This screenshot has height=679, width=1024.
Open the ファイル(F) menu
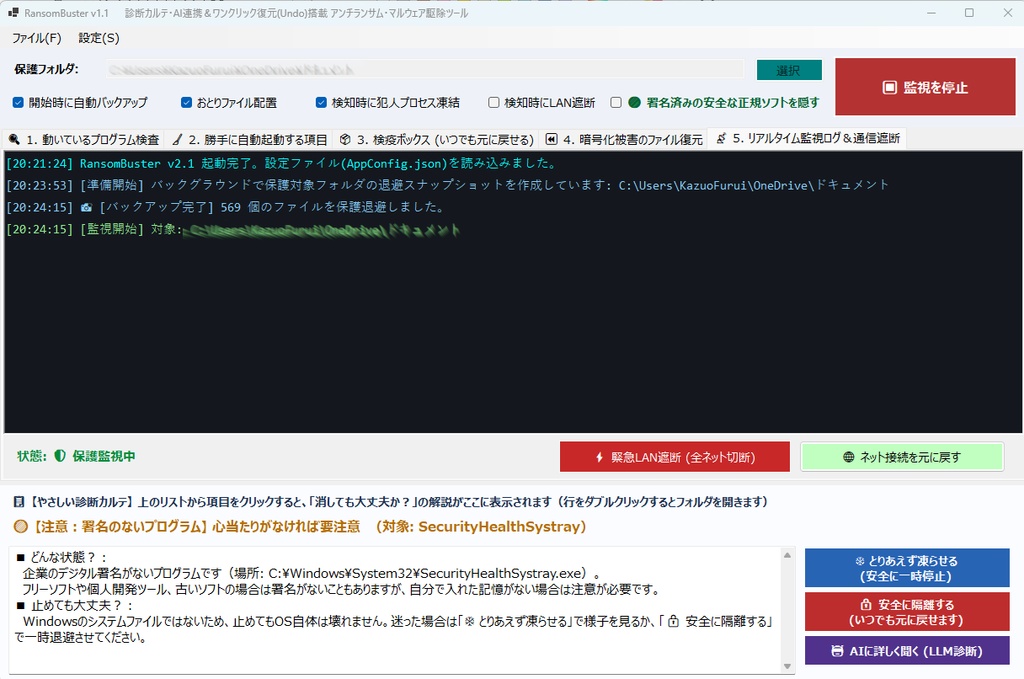coord(37,38)
